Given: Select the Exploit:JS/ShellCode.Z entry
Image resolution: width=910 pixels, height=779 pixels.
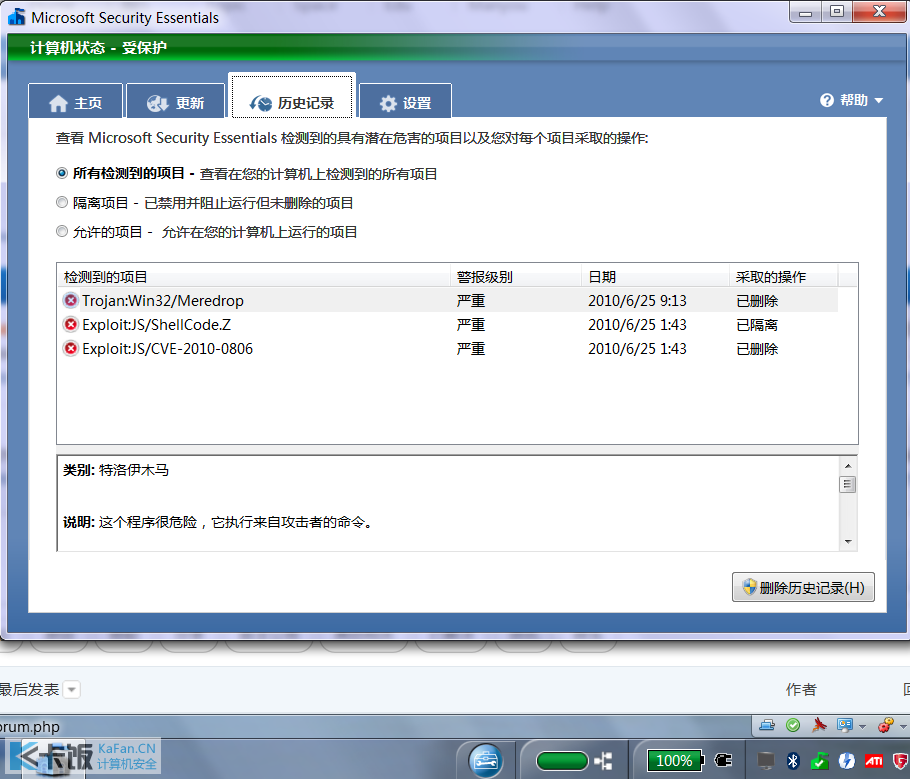Looking at the screenshot, I should (x=157, y=324).
